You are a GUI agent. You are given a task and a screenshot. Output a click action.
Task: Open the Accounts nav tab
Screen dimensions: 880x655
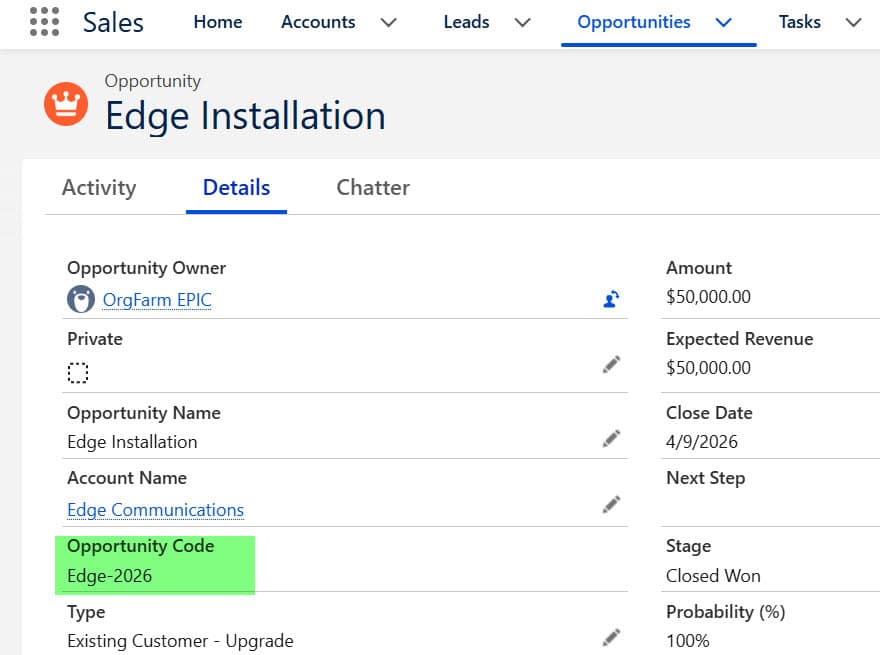pos(318,22)
